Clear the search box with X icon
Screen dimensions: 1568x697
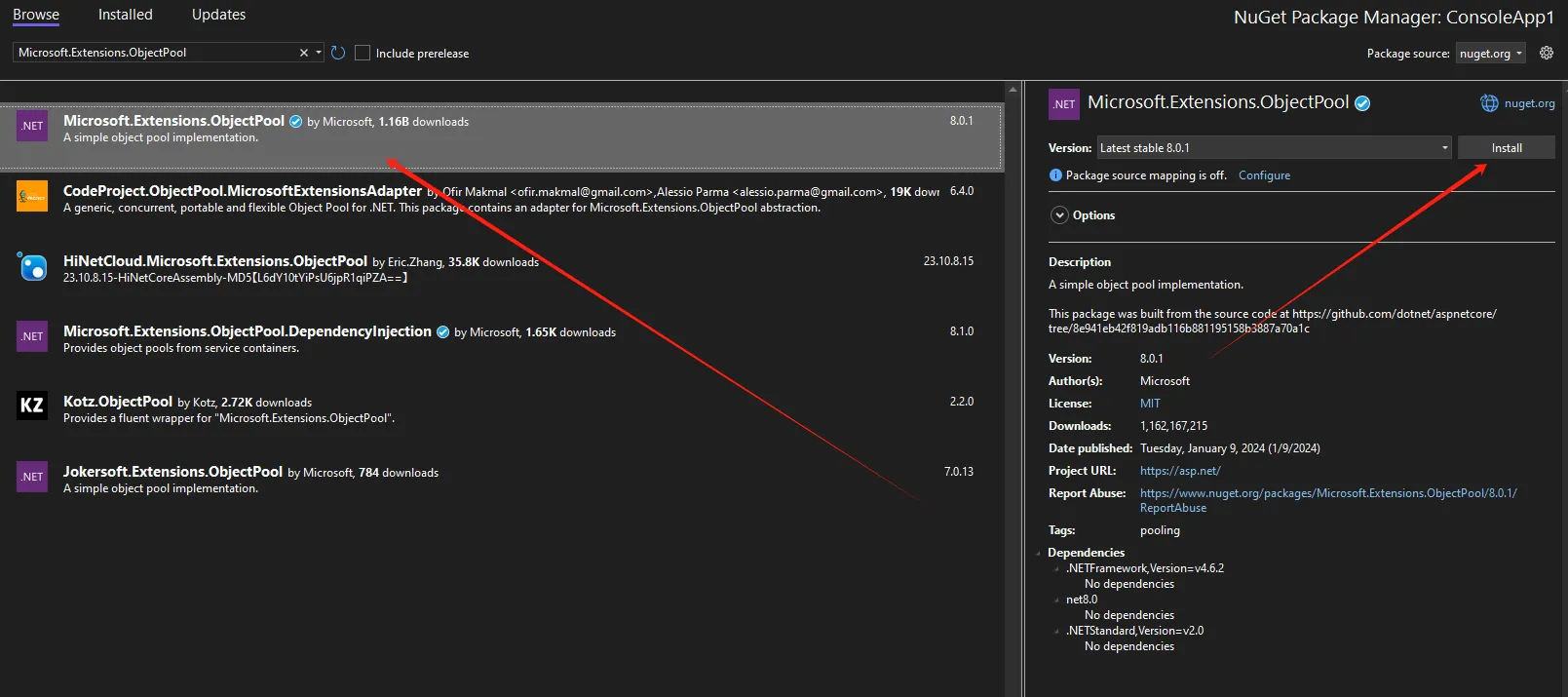(304, 53)
